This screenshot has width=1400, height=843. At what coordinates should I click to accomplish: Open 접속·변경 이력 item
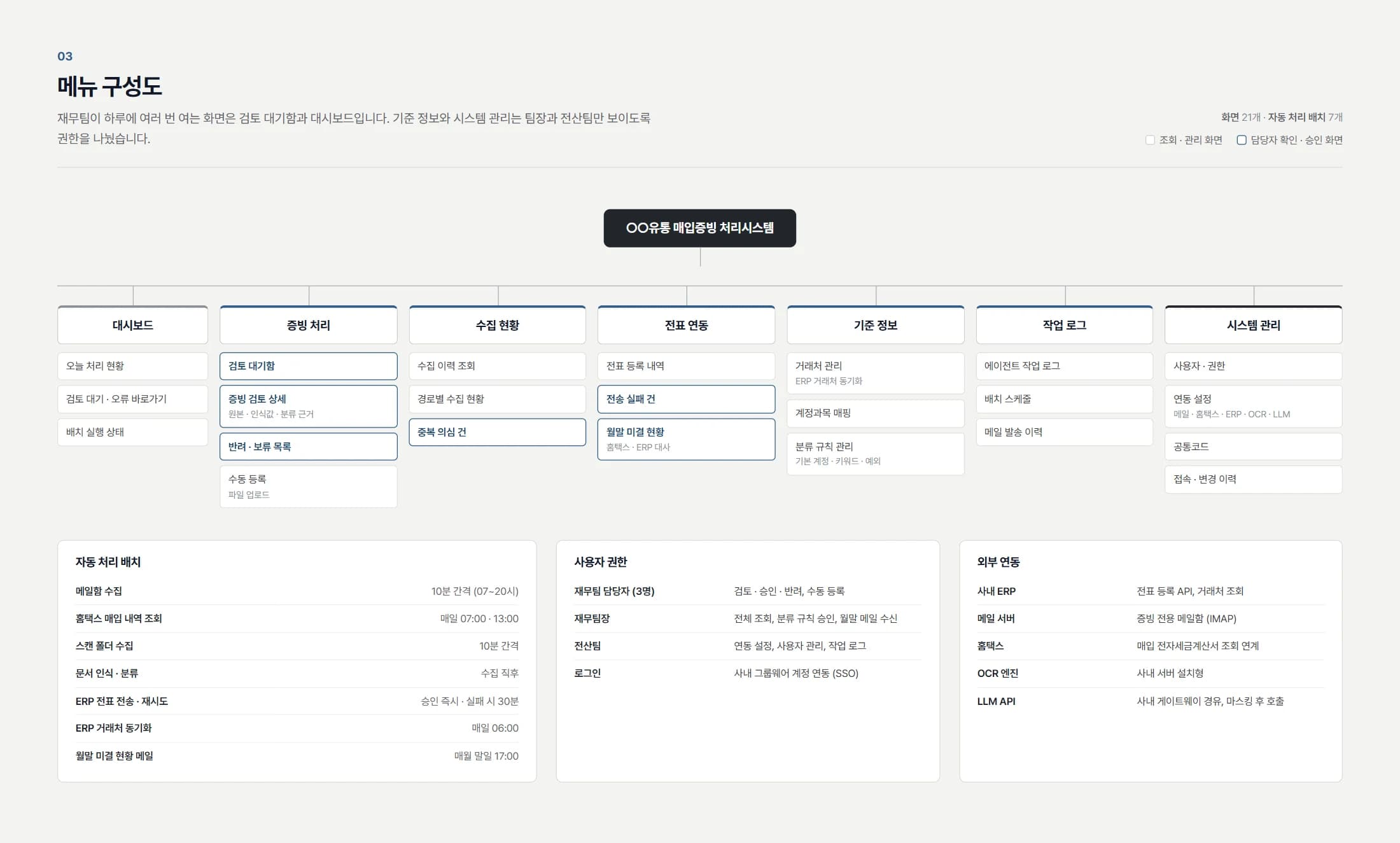1254,480
